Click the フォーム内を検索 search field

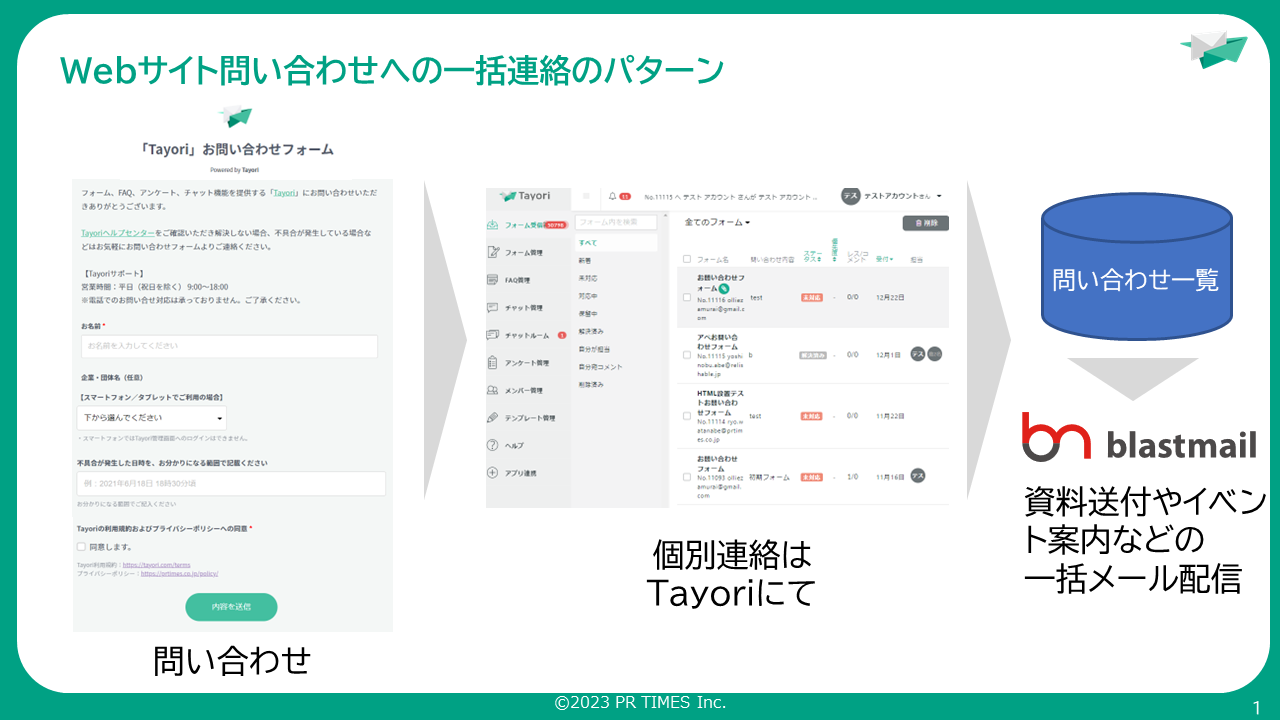(616, 222)
